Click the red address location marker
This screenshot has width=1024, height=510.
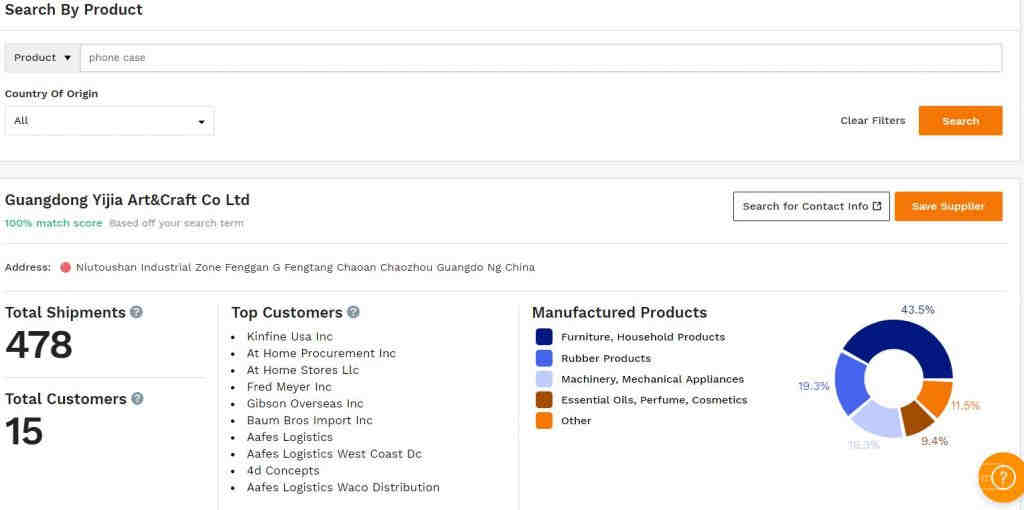[65, 267]
